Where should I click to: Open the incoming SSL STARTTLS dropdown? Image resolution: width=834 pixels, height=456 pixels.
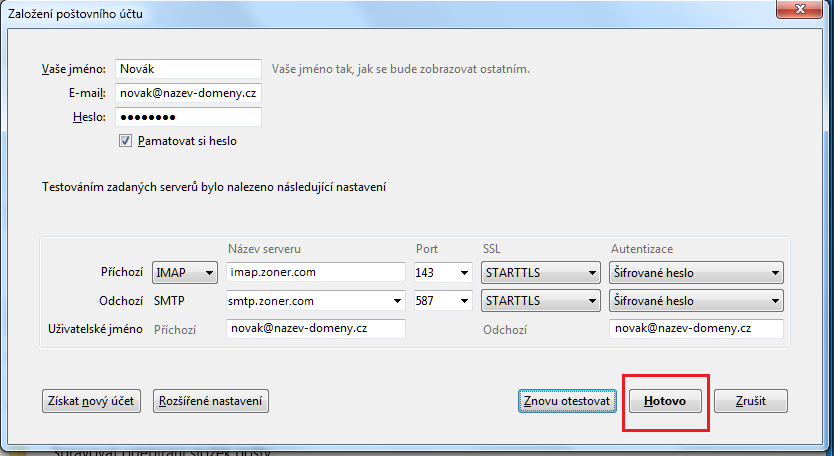coord(540,273)
